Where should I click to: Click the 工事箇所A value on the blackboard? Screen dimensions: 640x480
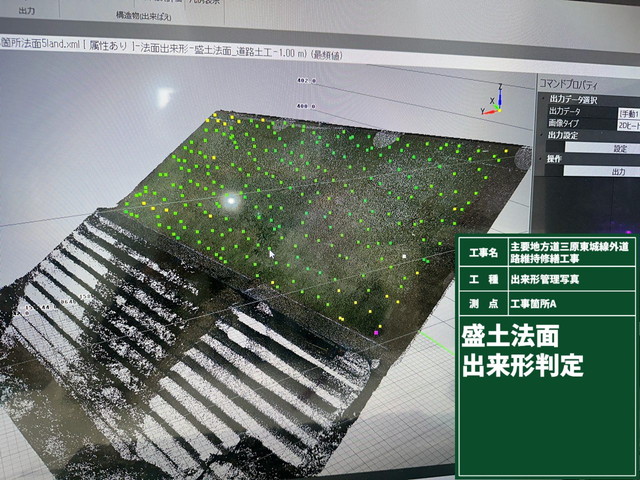(x=541, y=303)
